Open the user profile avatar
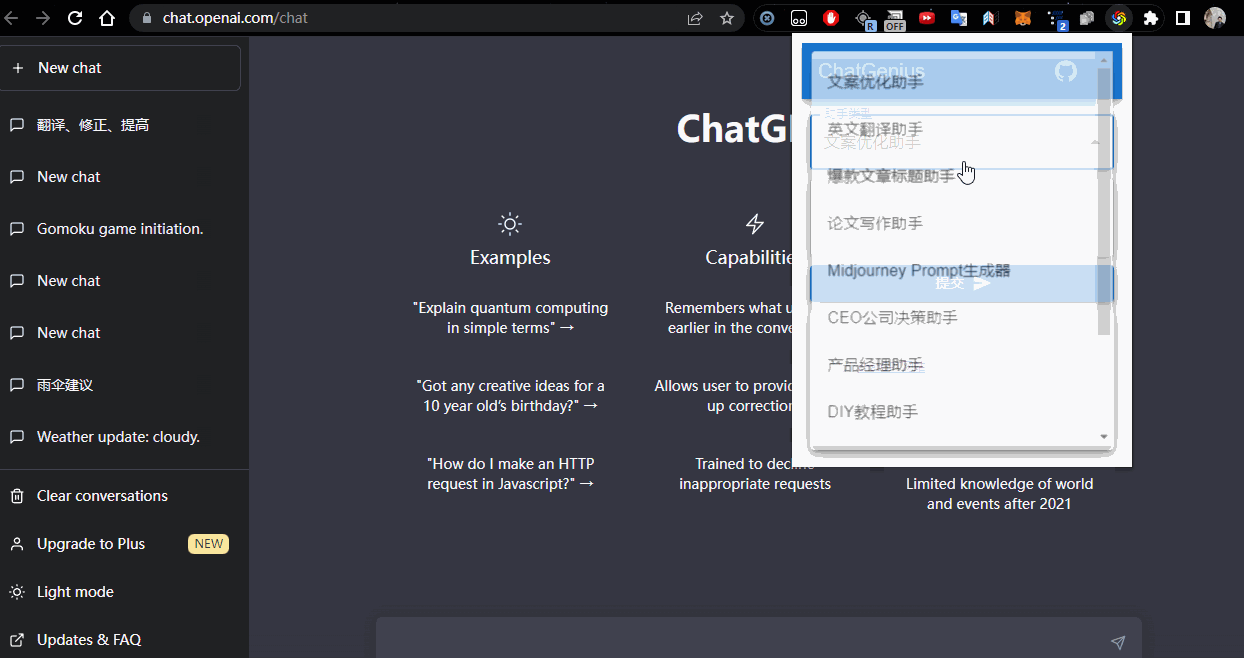 1215,18
